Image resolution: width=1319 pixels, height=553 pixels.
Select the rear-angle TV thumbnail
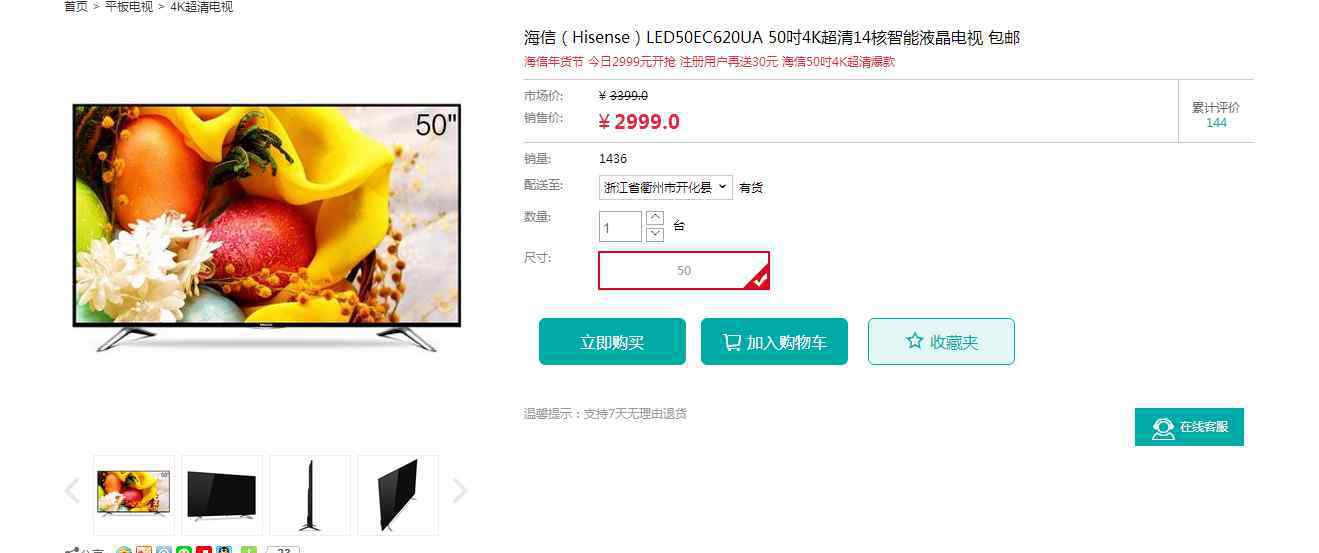(x=398, y=495)
